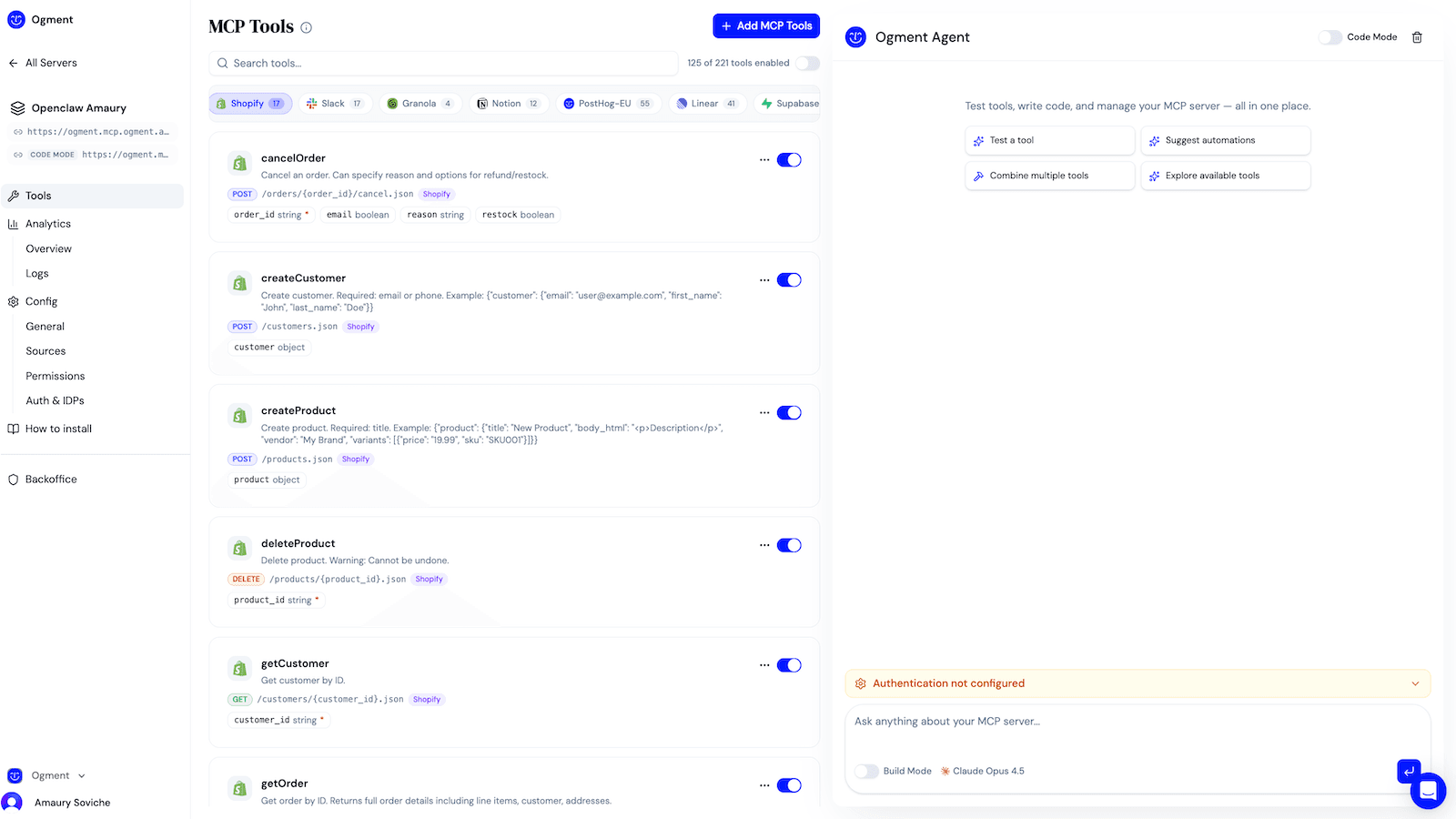1456x819 pixels.
Task: Enable Build Mode switch
Action: pyautogui.click(x=867, y=771)
